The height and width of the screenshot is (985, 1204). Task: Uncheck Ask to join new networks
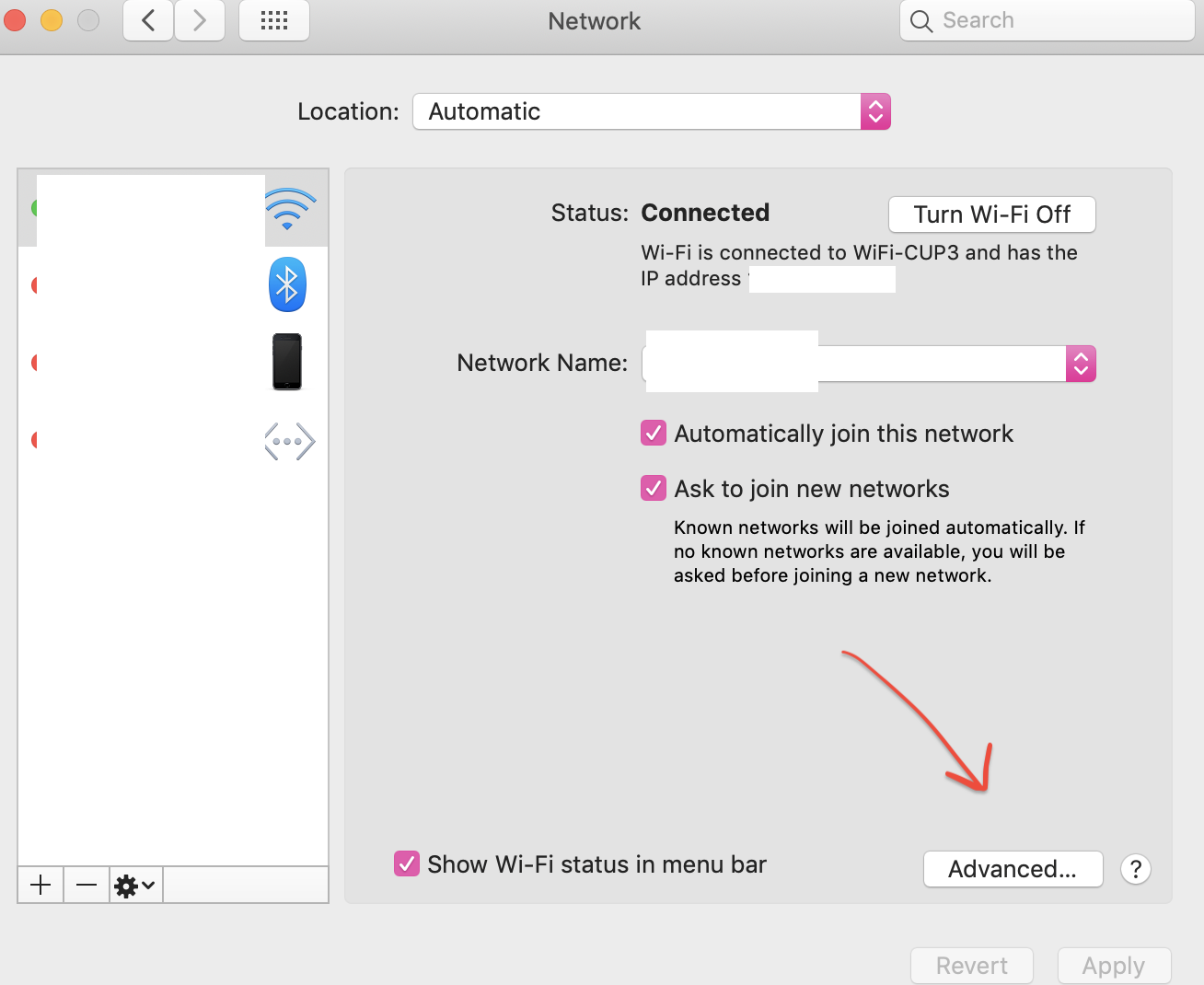[x=654, y=488]
